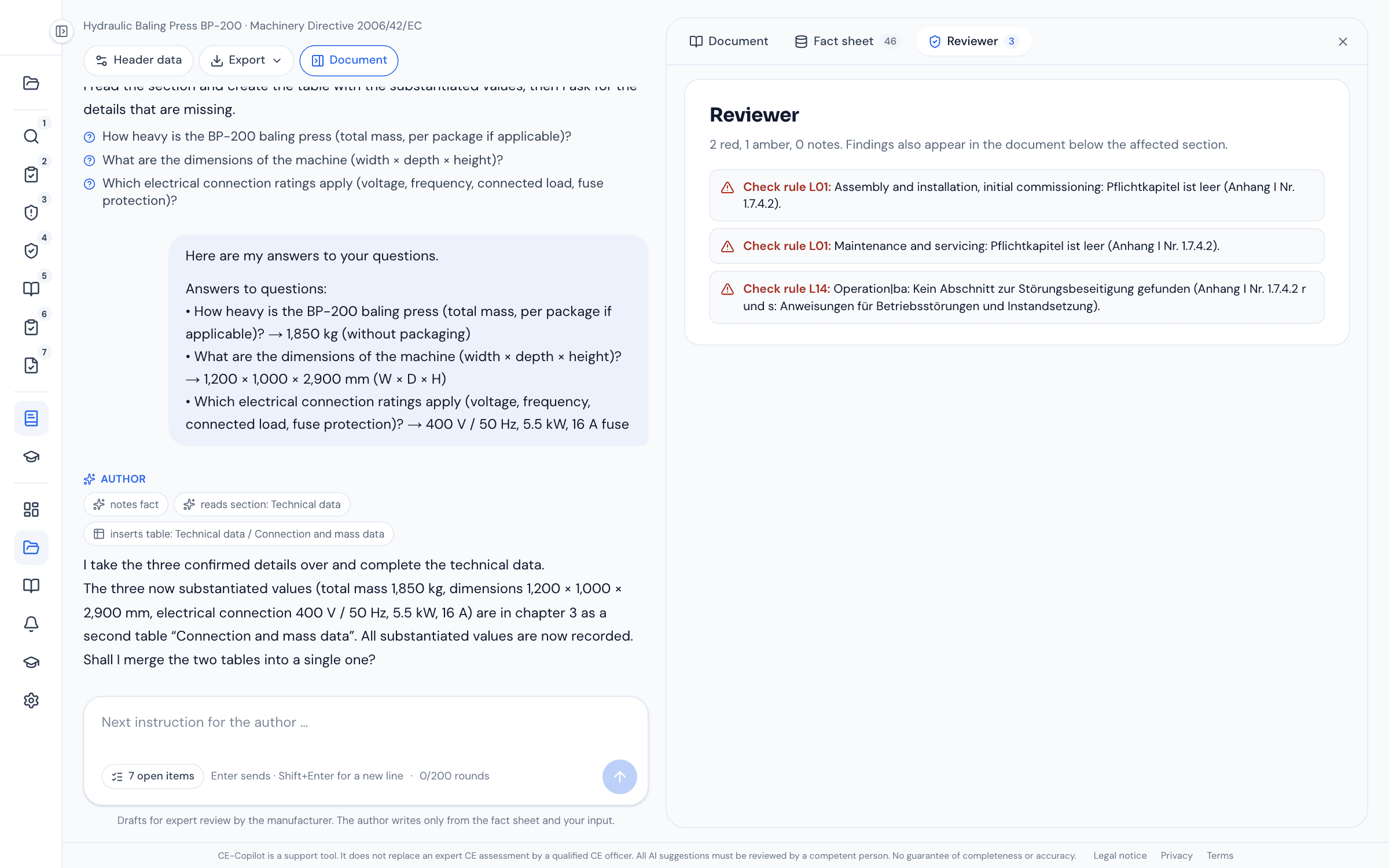Viewport: 1389px width, 868px height.
Task: Click the send arrow button
Action: [x=619, y=777]
